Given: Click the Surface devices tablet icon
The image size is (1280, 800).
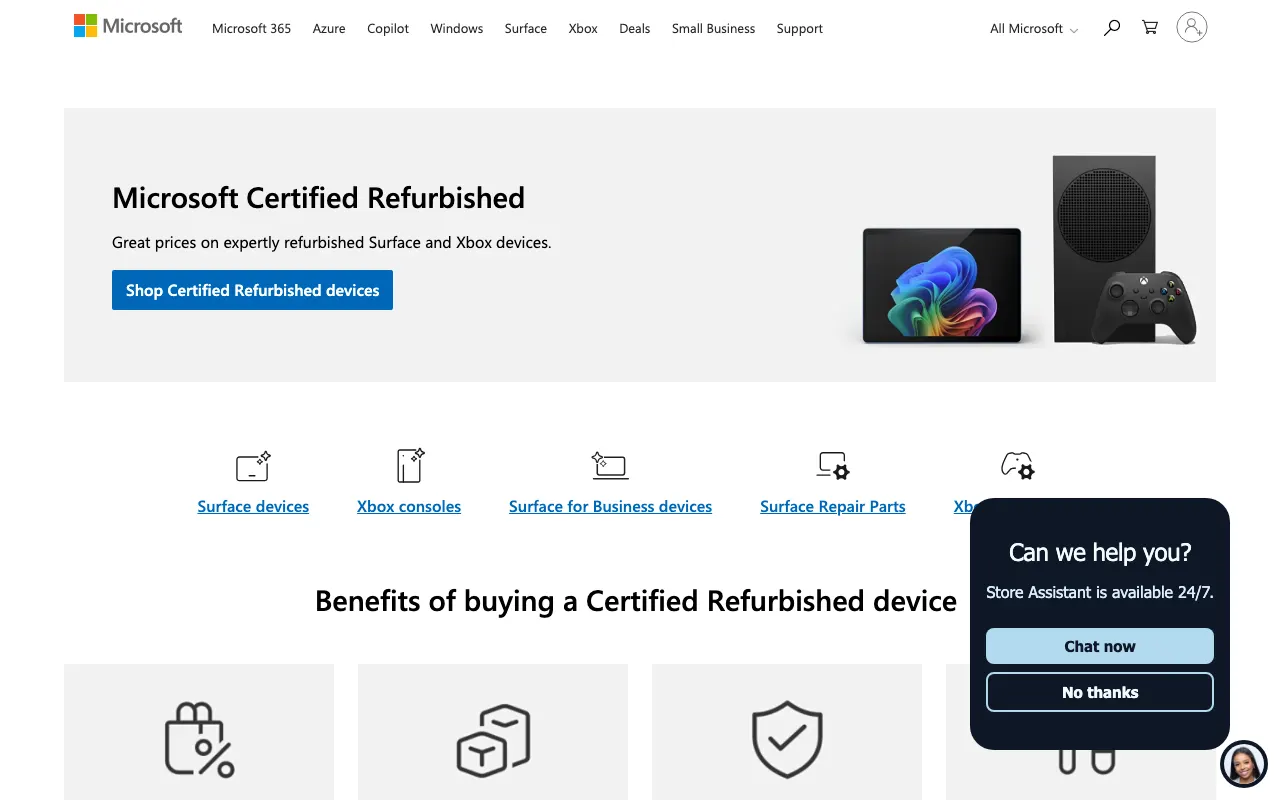Looking at the screenshot, I should (253, 466).
